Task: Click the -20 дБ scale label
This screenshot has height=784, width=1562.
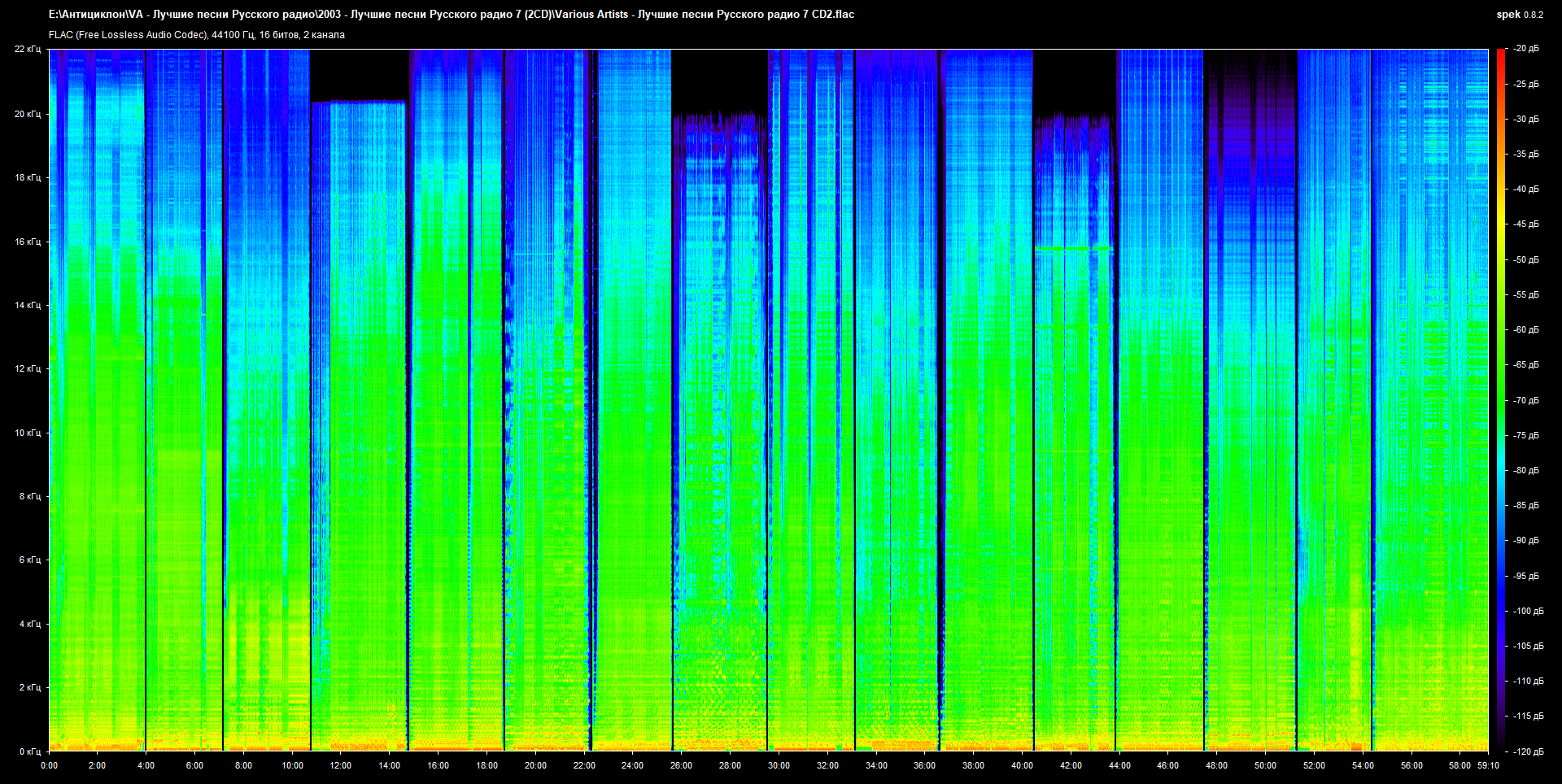Action: click(1525, 49)
